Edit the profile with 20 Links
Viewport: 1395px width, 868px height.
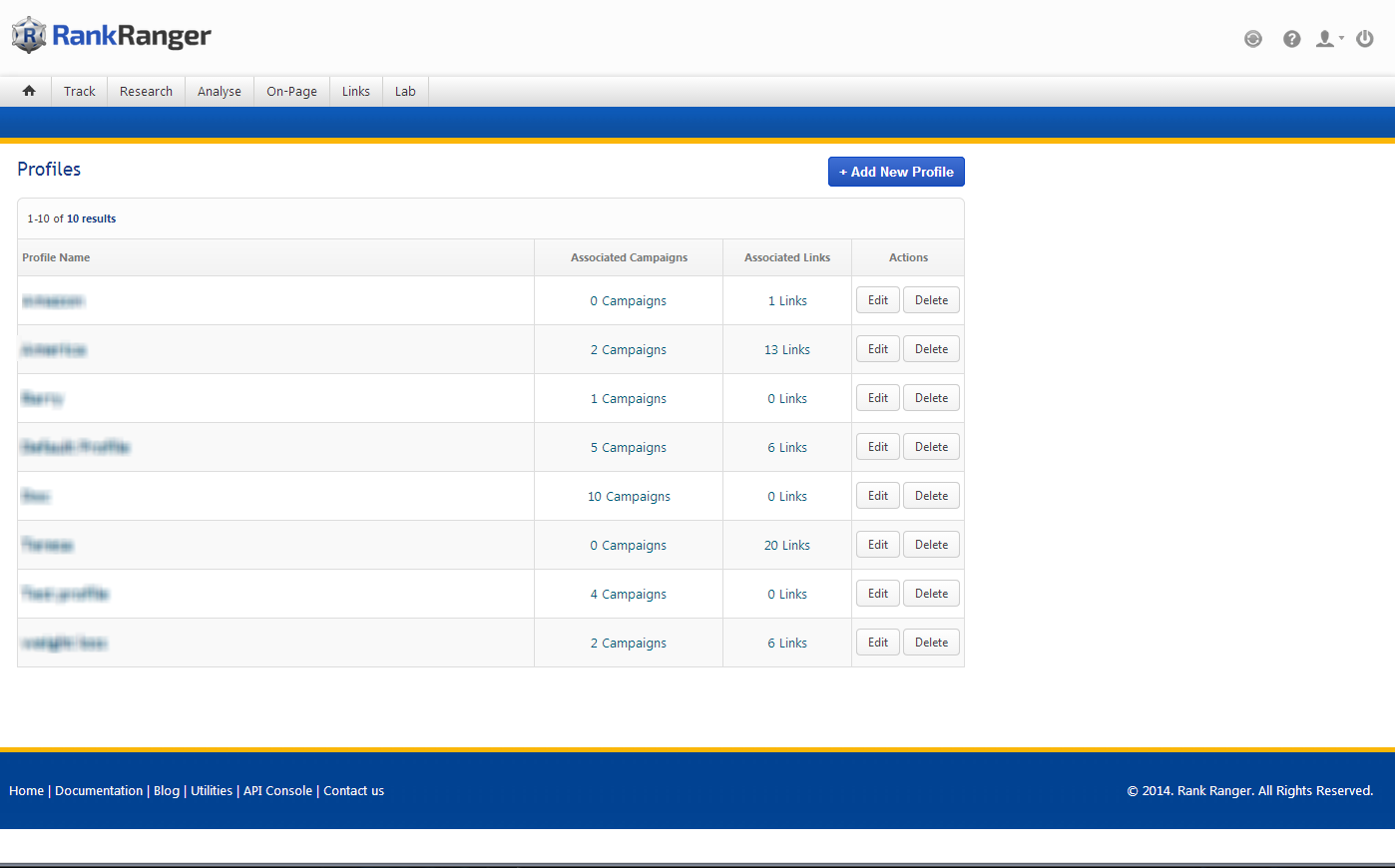[877, 545]
